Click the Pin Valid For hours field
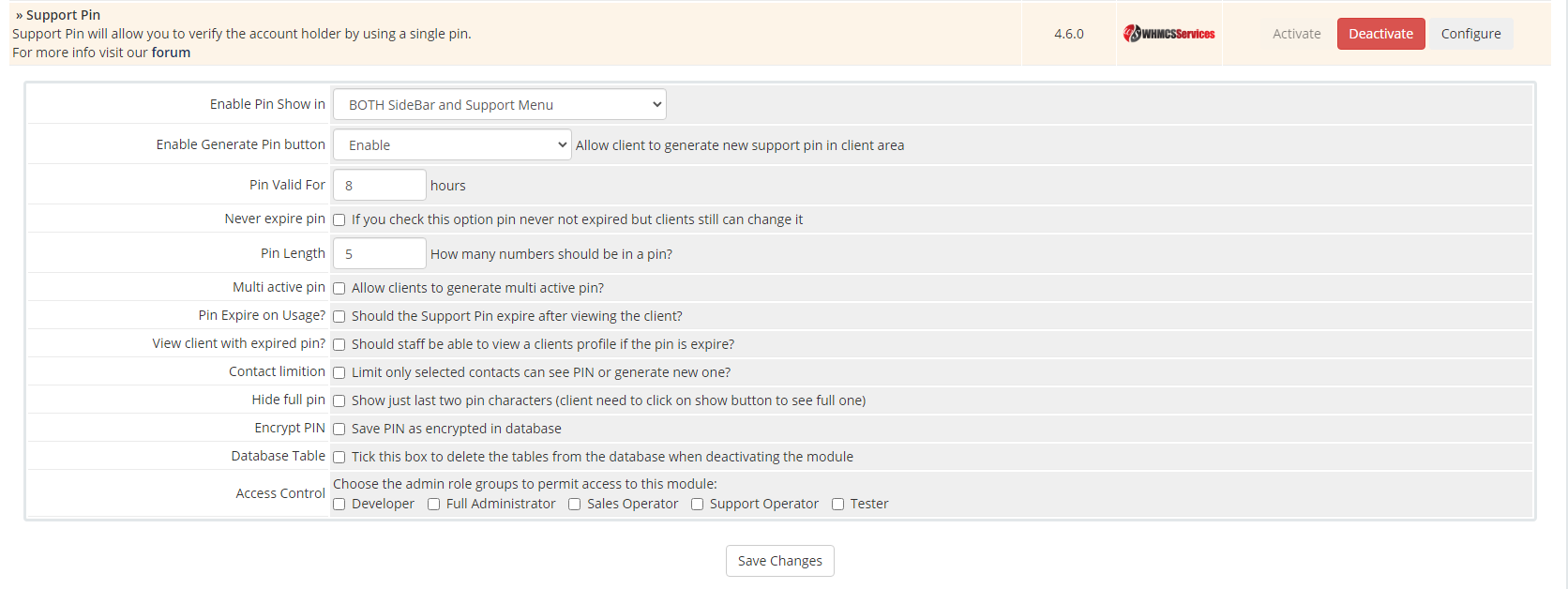 [379, 186]
